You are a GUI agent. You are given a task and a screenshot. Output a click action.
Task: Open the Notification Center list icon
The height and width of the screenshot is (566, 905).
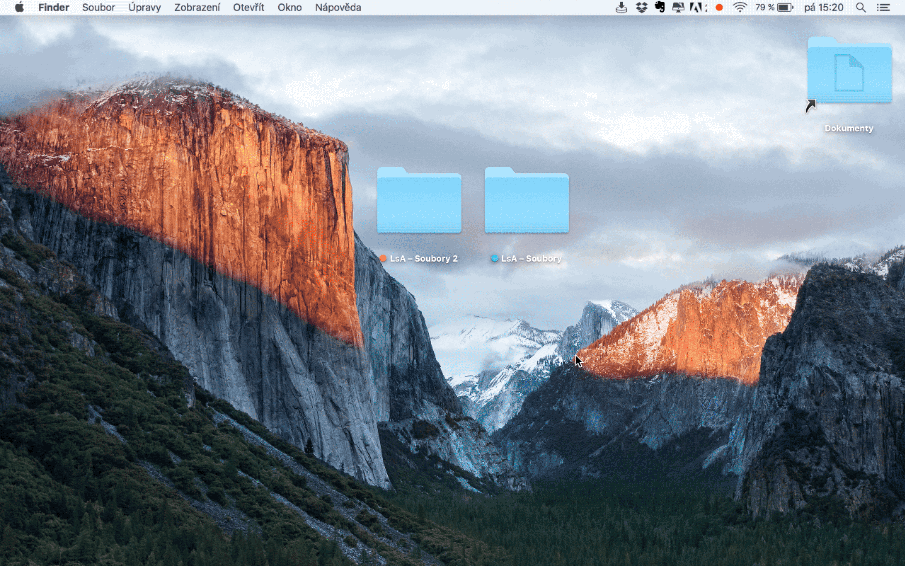pyautogui.click(x=883, y=8)
